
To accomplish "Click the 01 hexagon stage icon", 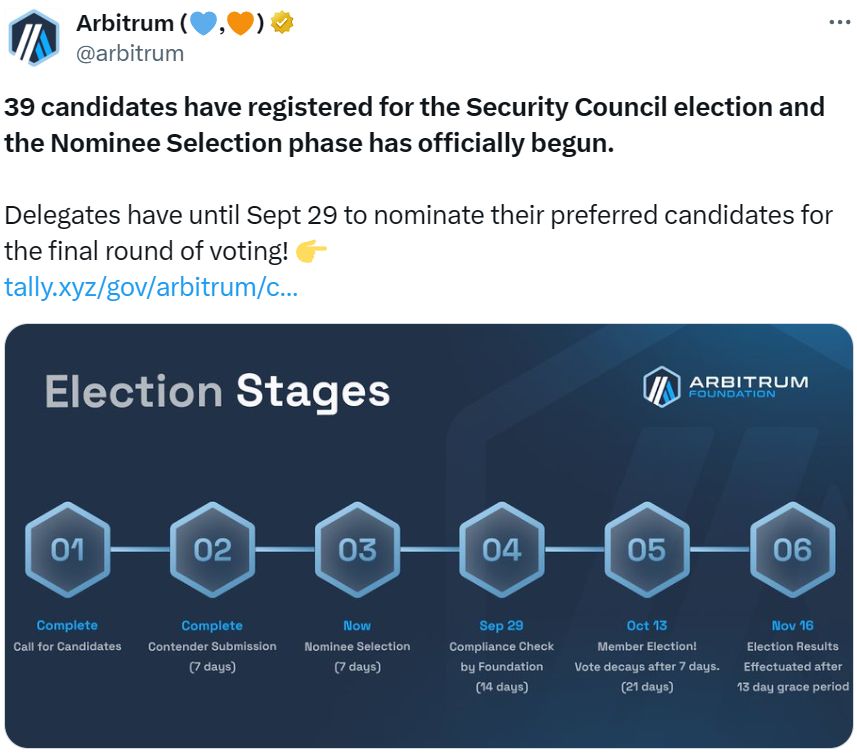I will (68, 549).
